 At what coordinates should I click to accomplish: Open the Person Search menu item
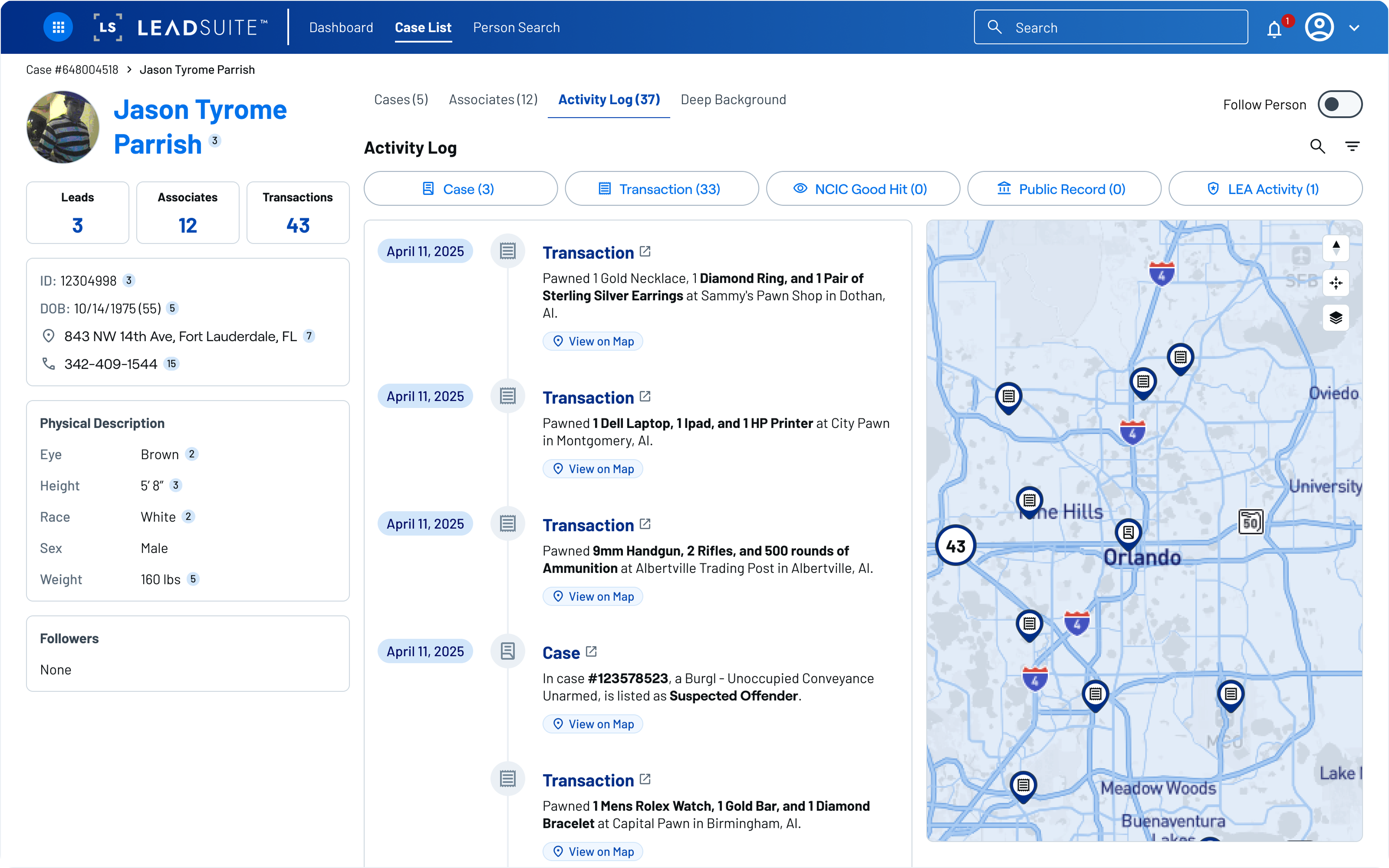coord(516,27)
